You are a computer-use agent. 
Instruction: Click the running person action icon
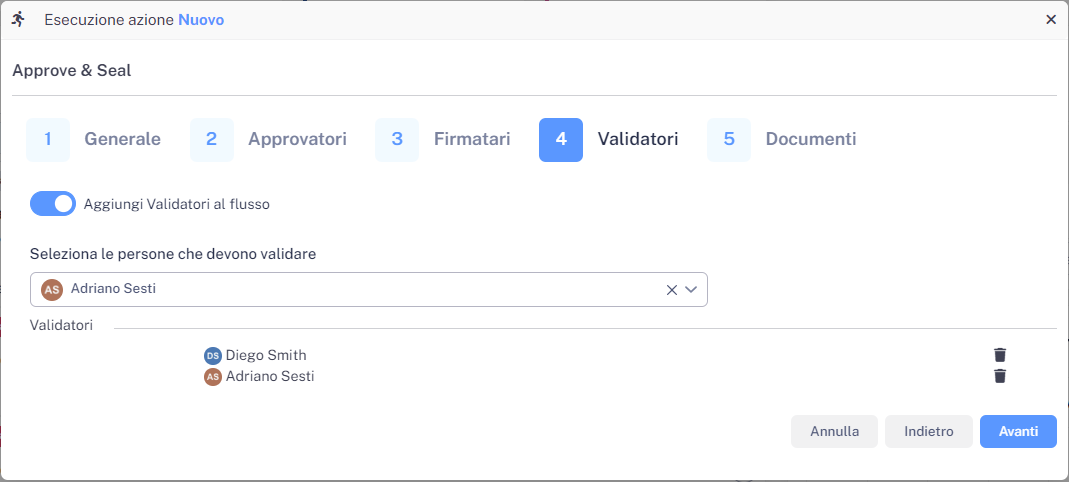tap(18, 19)
